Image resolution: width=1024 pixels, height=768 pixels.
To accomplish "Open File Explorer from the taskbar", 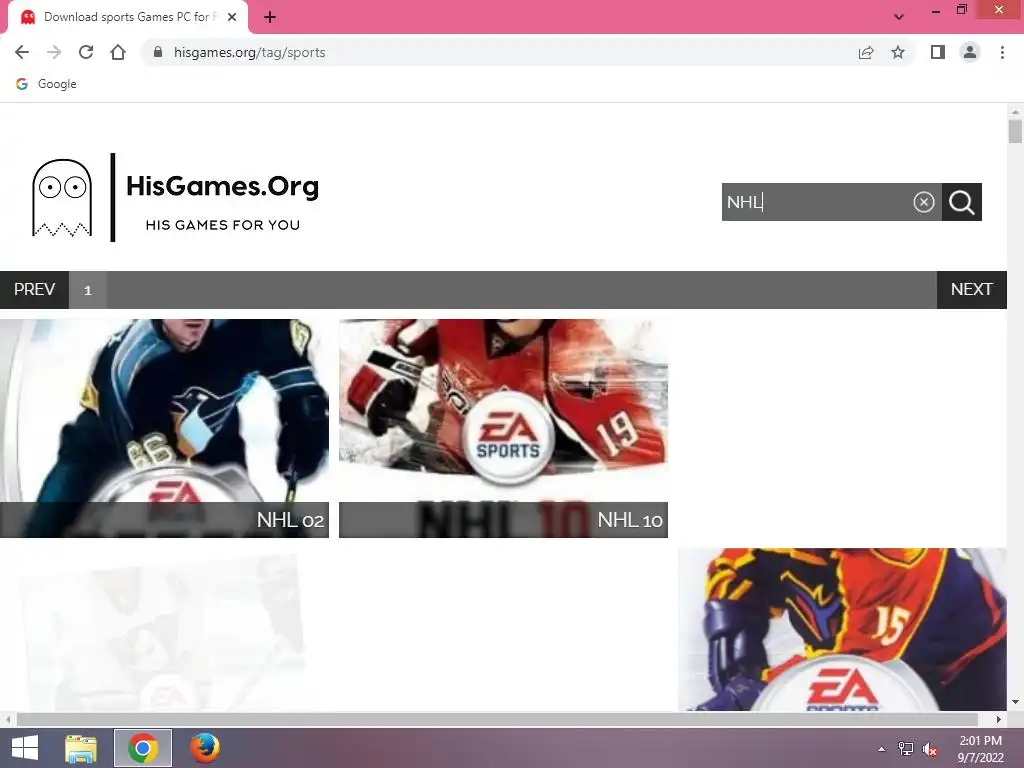I will point(81,748).
